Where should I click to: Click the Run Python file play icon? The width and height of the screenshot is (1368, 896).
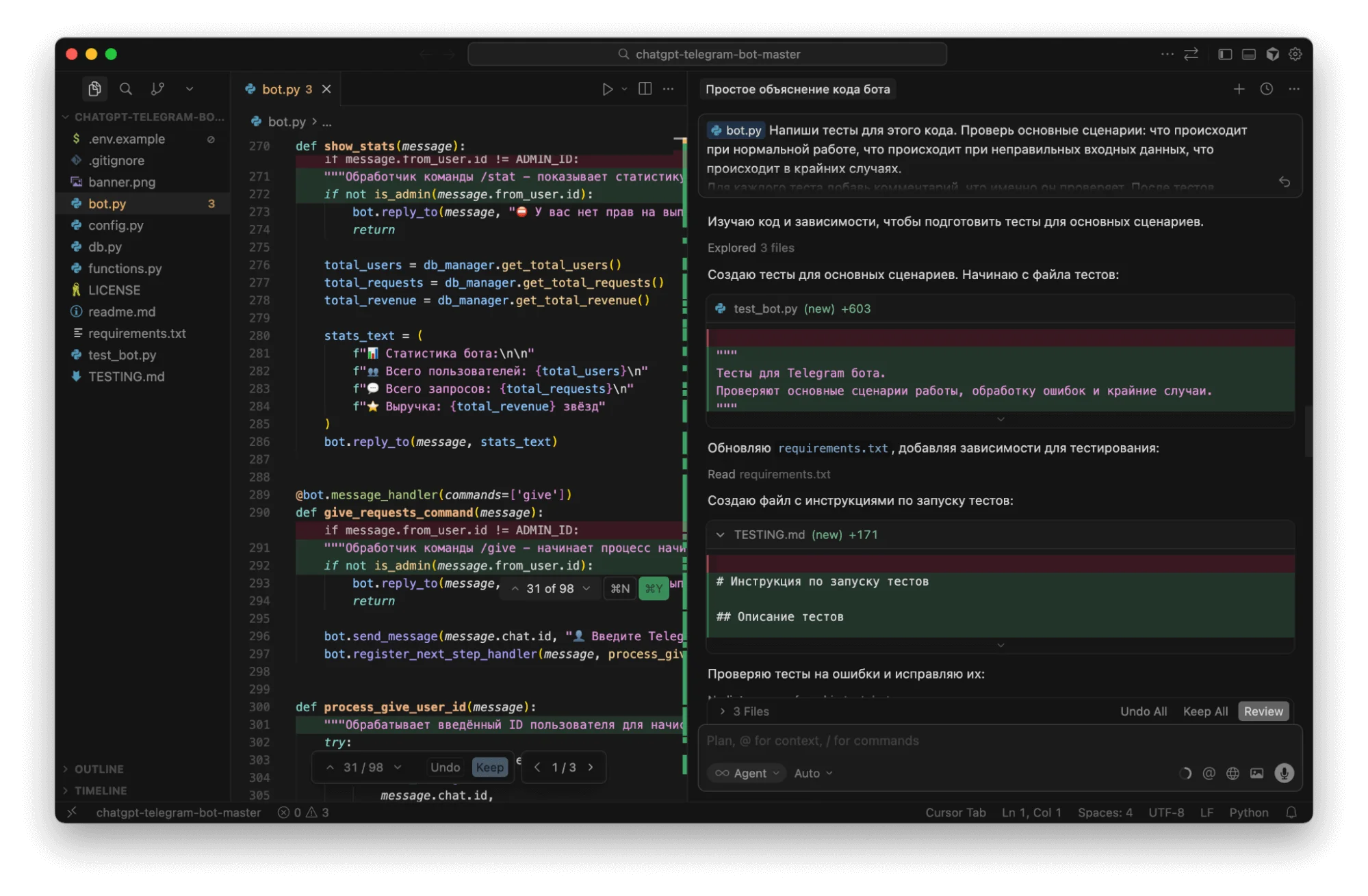(x=607, y=89)
